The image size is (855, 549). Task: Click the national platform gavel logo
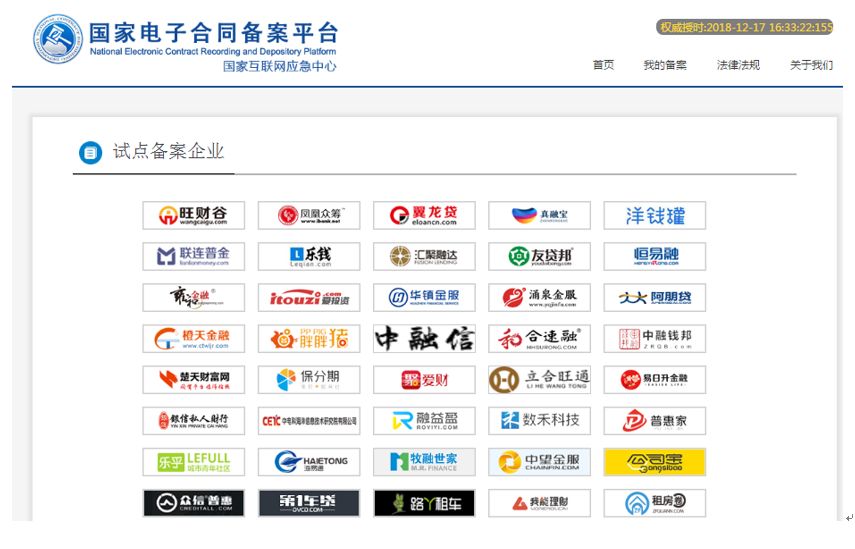click(58, 39)
